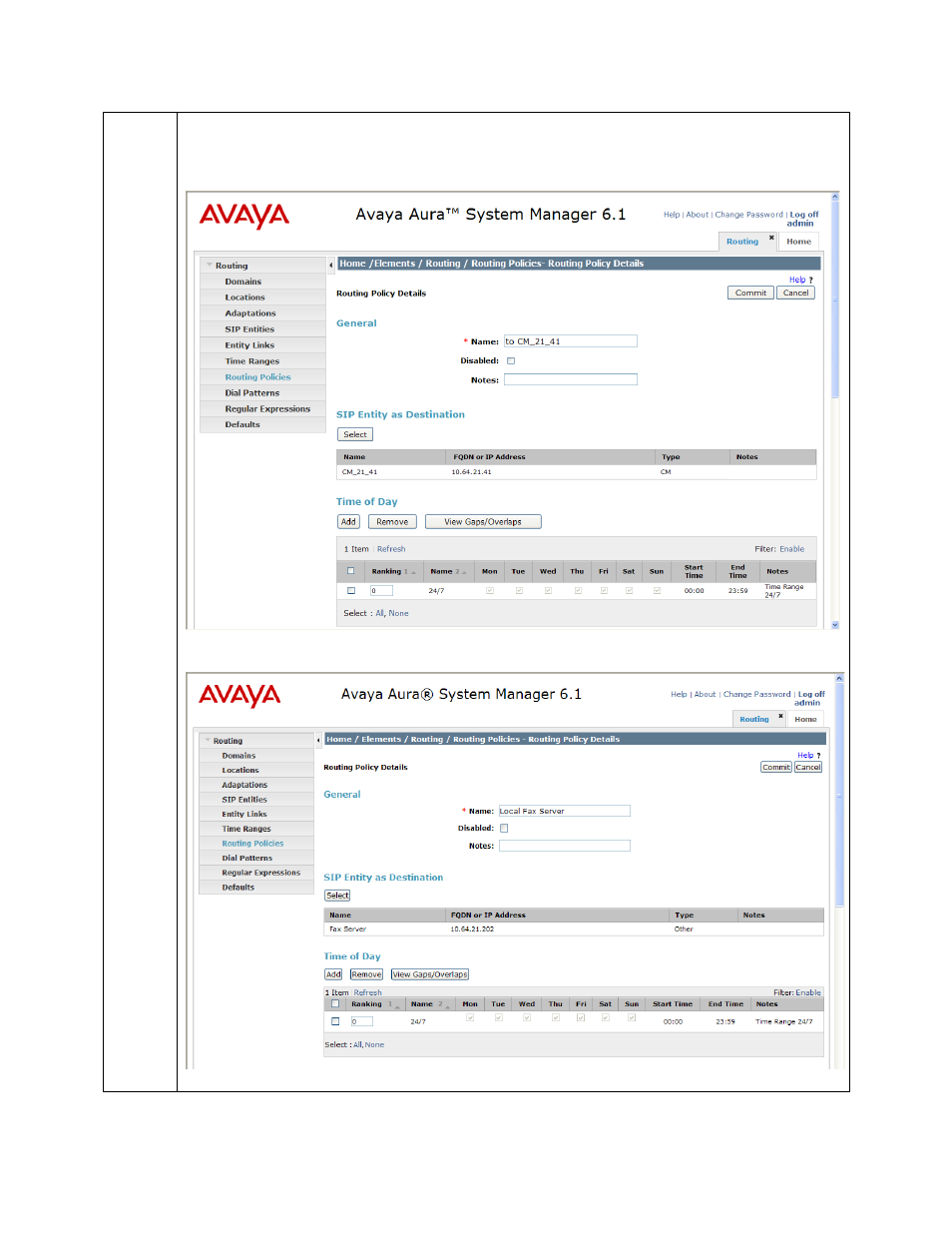The width and height of the screenshot is (952, 1233).
Task: Click empty Notes field in upper screenshot
Action: click(571, 380)
